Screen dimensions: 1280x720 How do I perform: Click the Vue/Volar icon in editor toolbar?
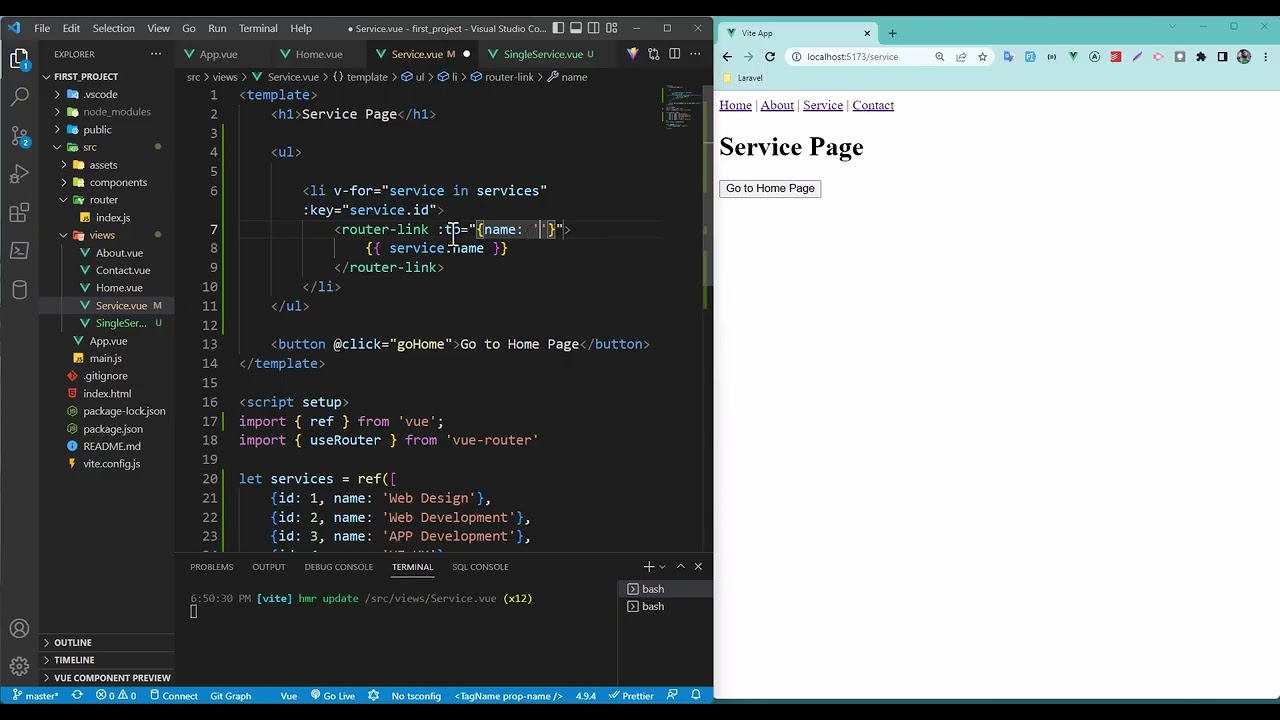(632, 54)
